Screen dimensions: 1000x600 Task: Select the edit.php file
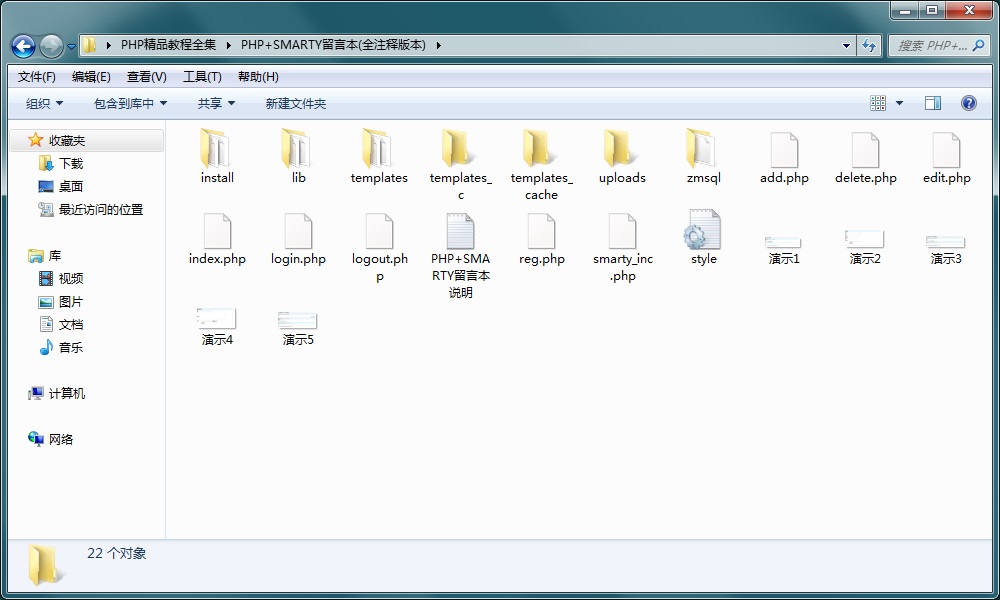point(946,158)
